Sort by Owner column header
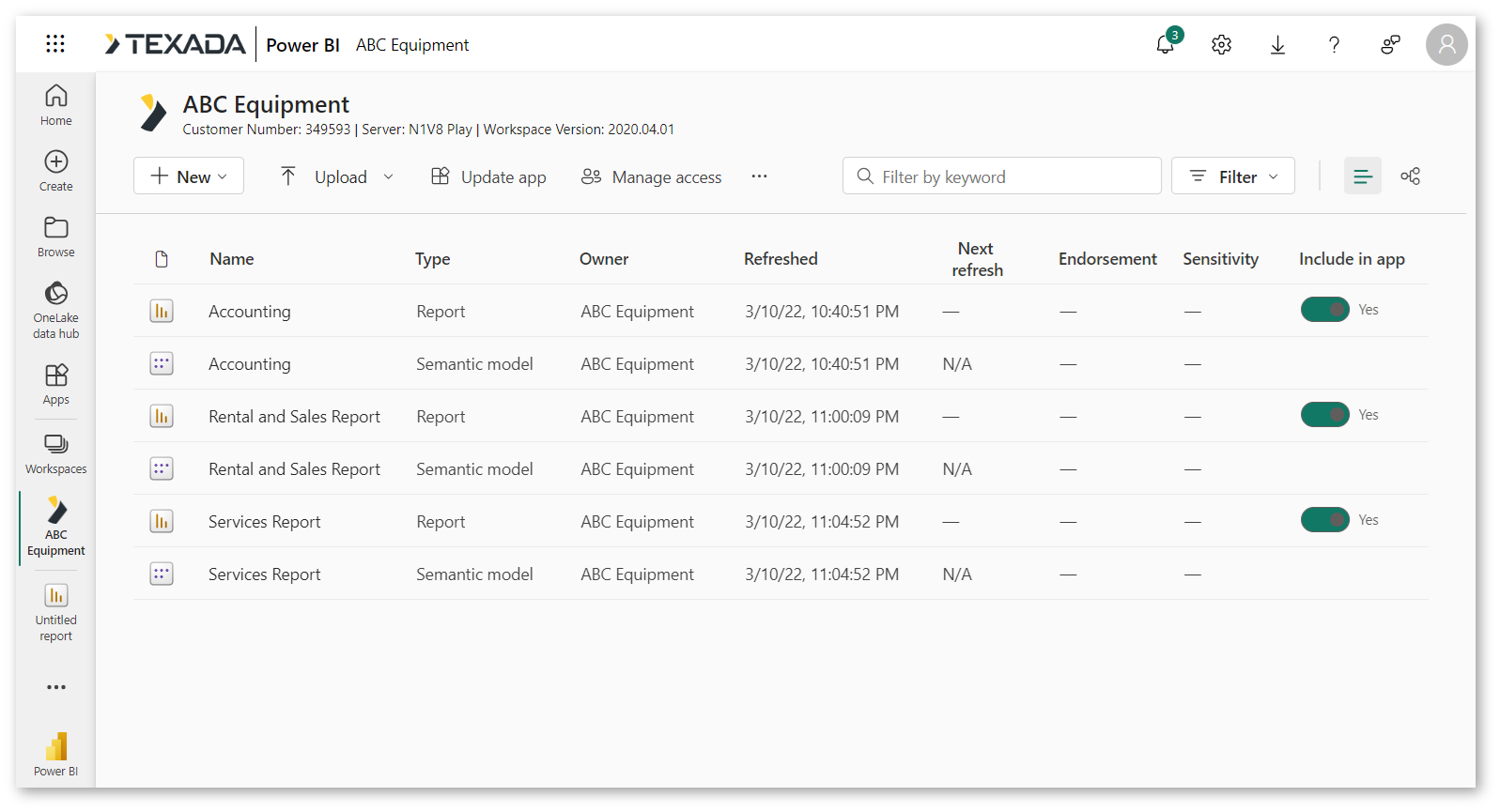This screenshot has height=812, width=1500. (x=604, y=259)
